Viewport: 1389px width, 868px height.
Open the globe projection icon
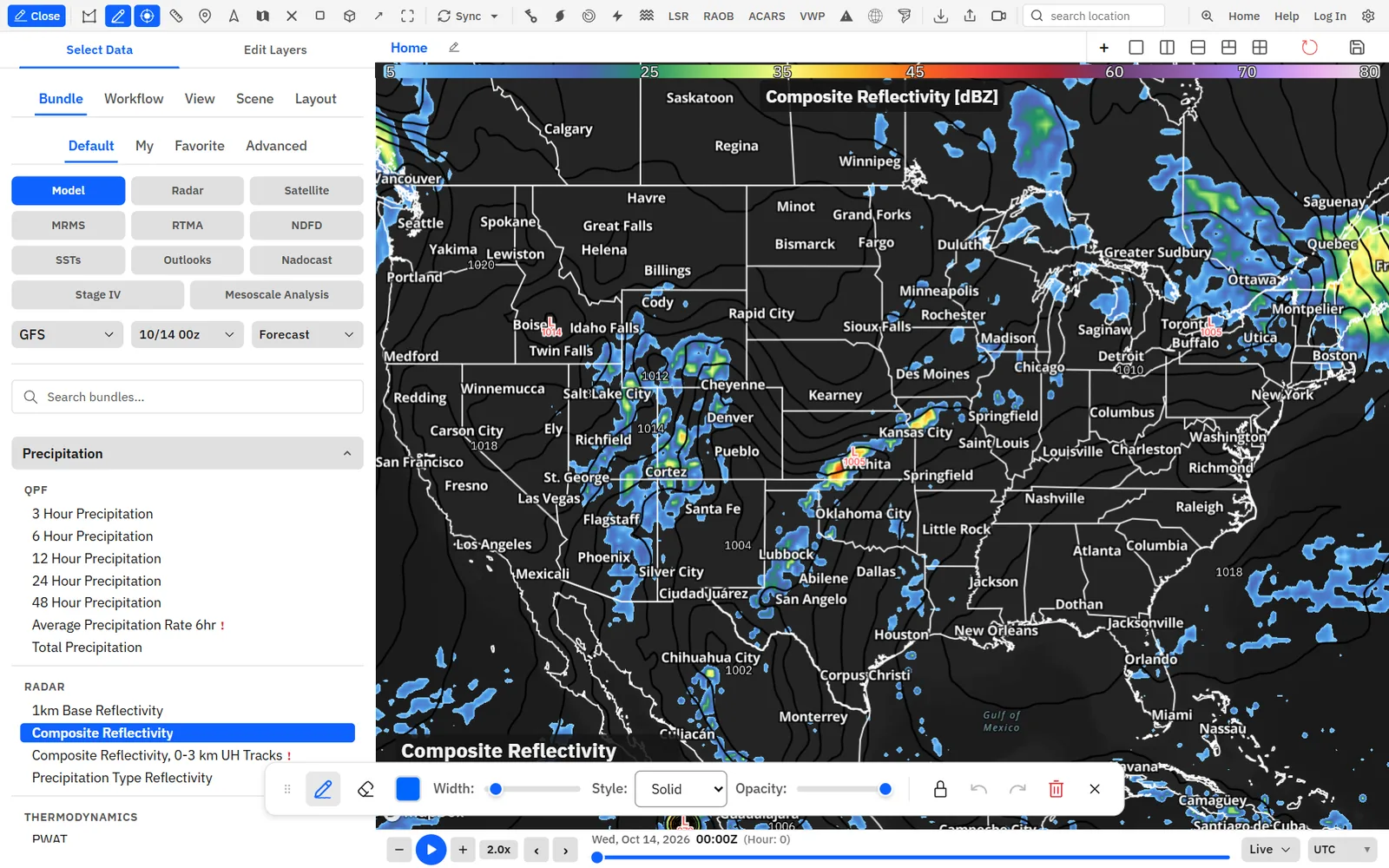coord(875,16)
